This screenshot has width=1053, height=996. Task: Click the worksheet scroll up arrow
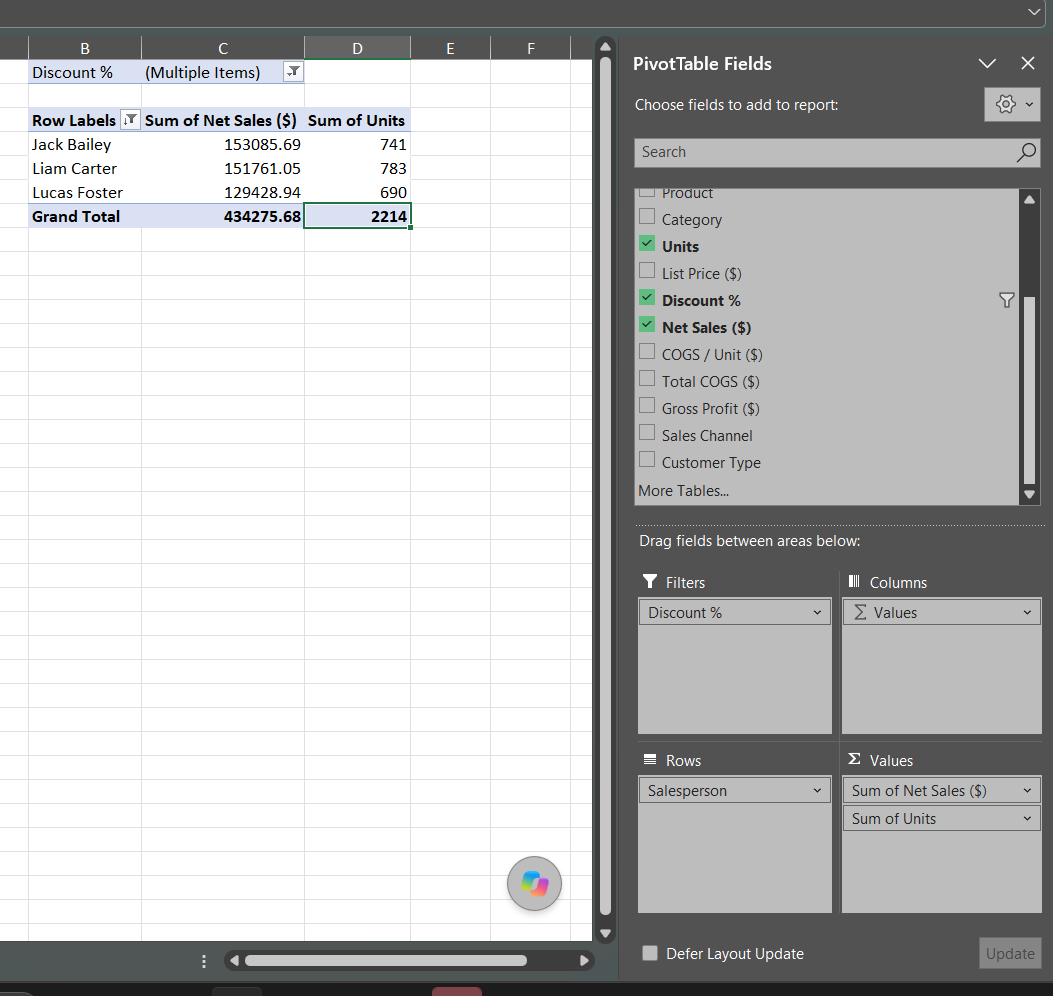(x=605, y=47)
